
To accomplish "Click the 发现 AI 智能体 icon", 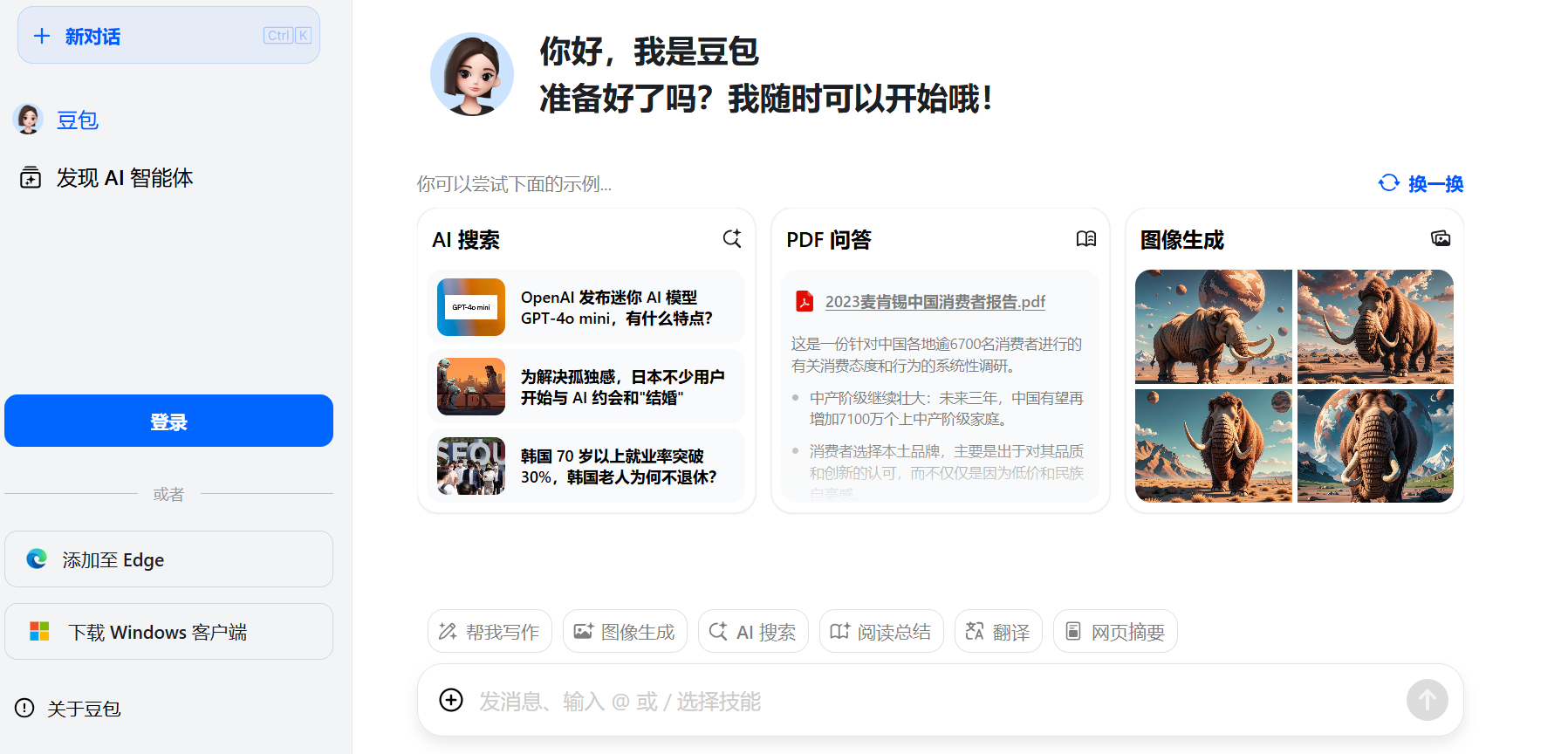I will [31, 178].
